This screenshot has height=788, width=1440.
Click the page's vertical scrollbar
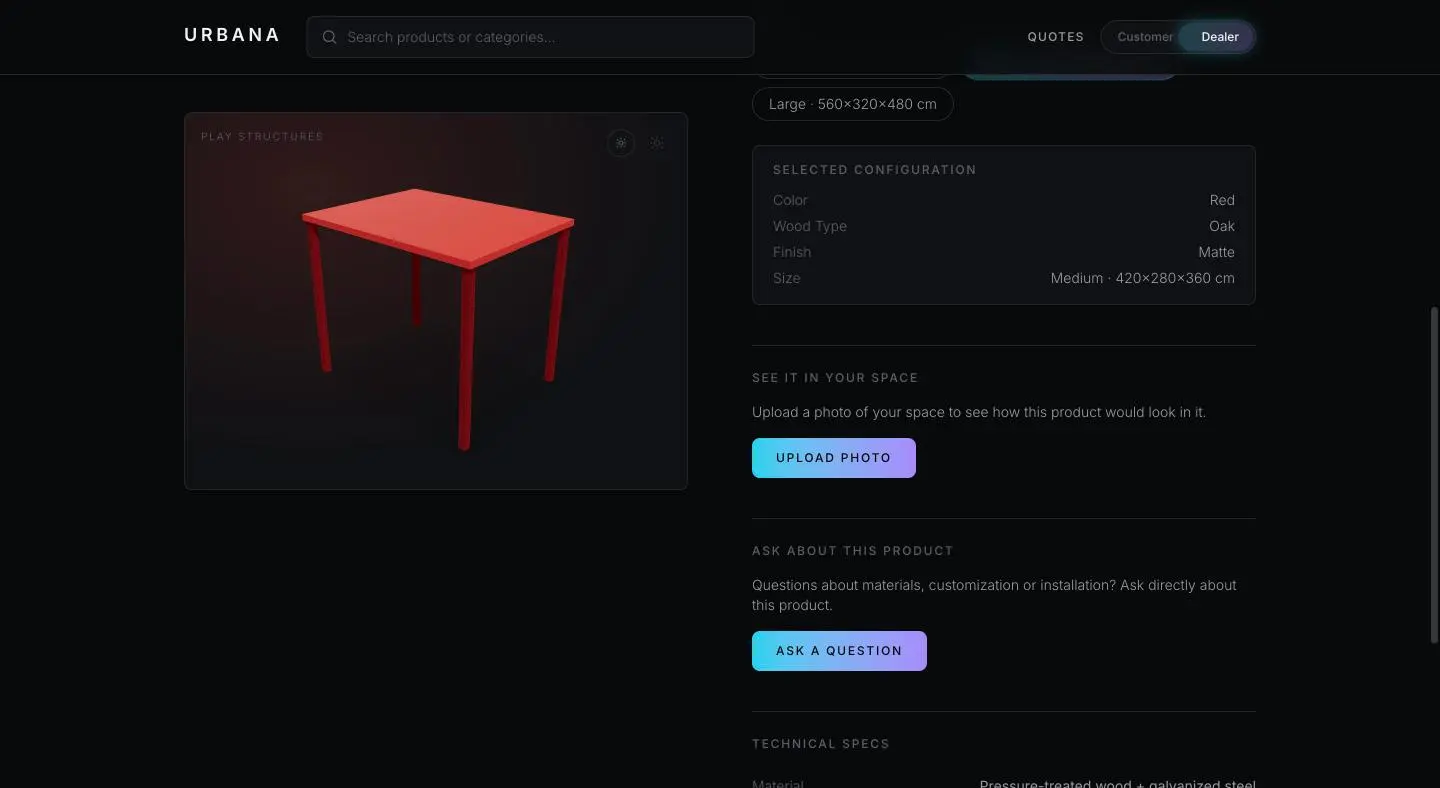click(1435, 475)
